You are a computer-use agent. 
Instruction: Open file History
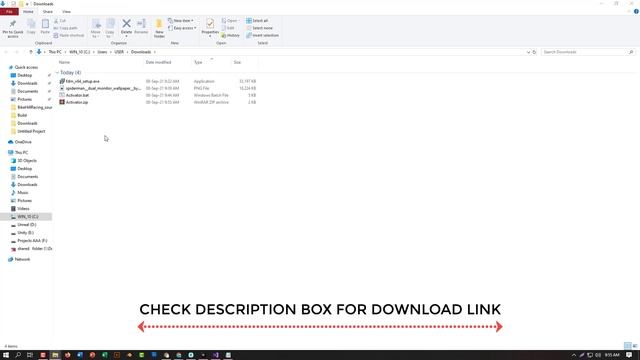(231, 35)
